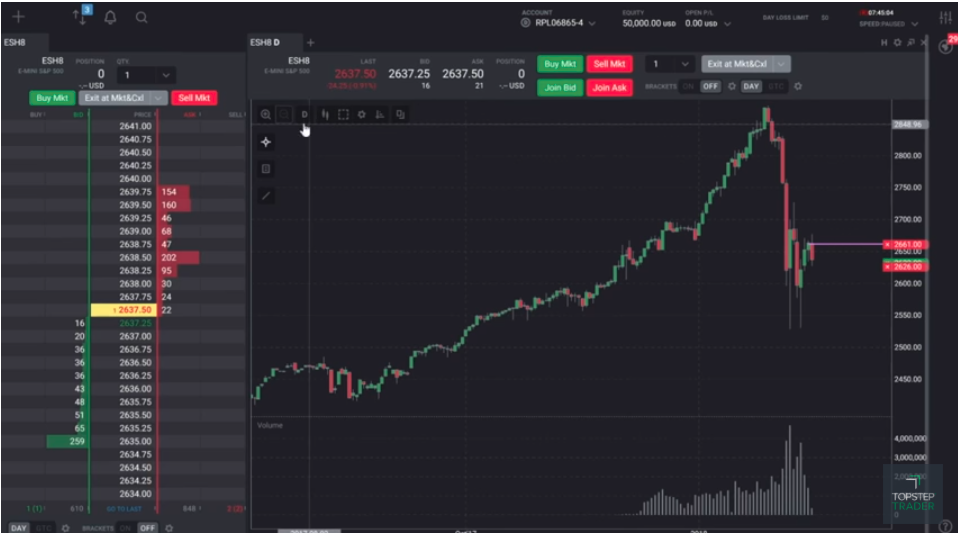This screenshot has height=533, width=958.
Task: Click price 2641.00 in the DOM ladder
Action: (135, 126)
